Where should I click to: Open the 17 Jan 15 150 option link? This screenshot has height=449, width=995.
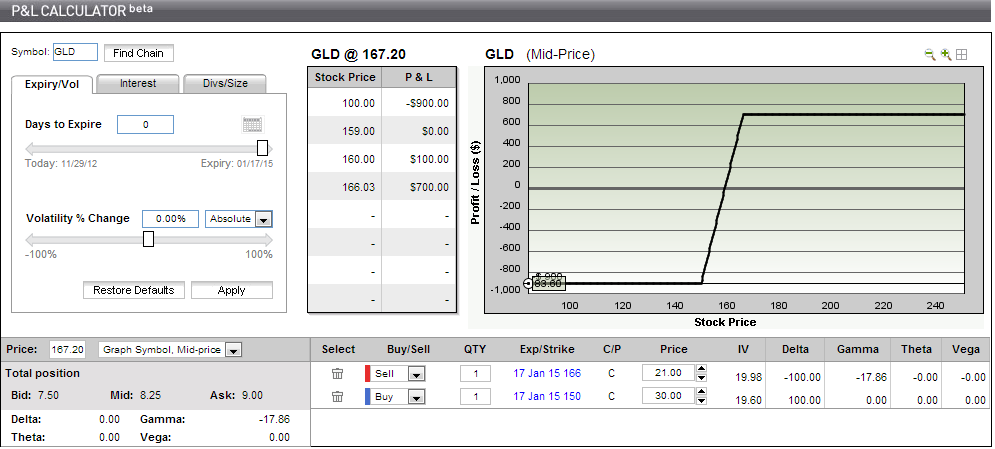coord(547,396)
